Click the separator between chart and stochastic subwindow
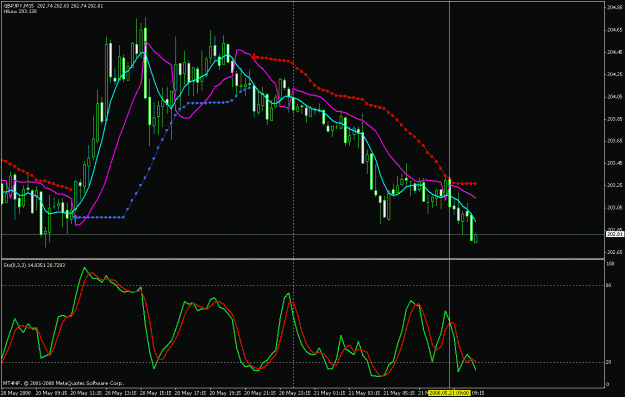Screen dimensions: 625x397 (x=303, y=259)
